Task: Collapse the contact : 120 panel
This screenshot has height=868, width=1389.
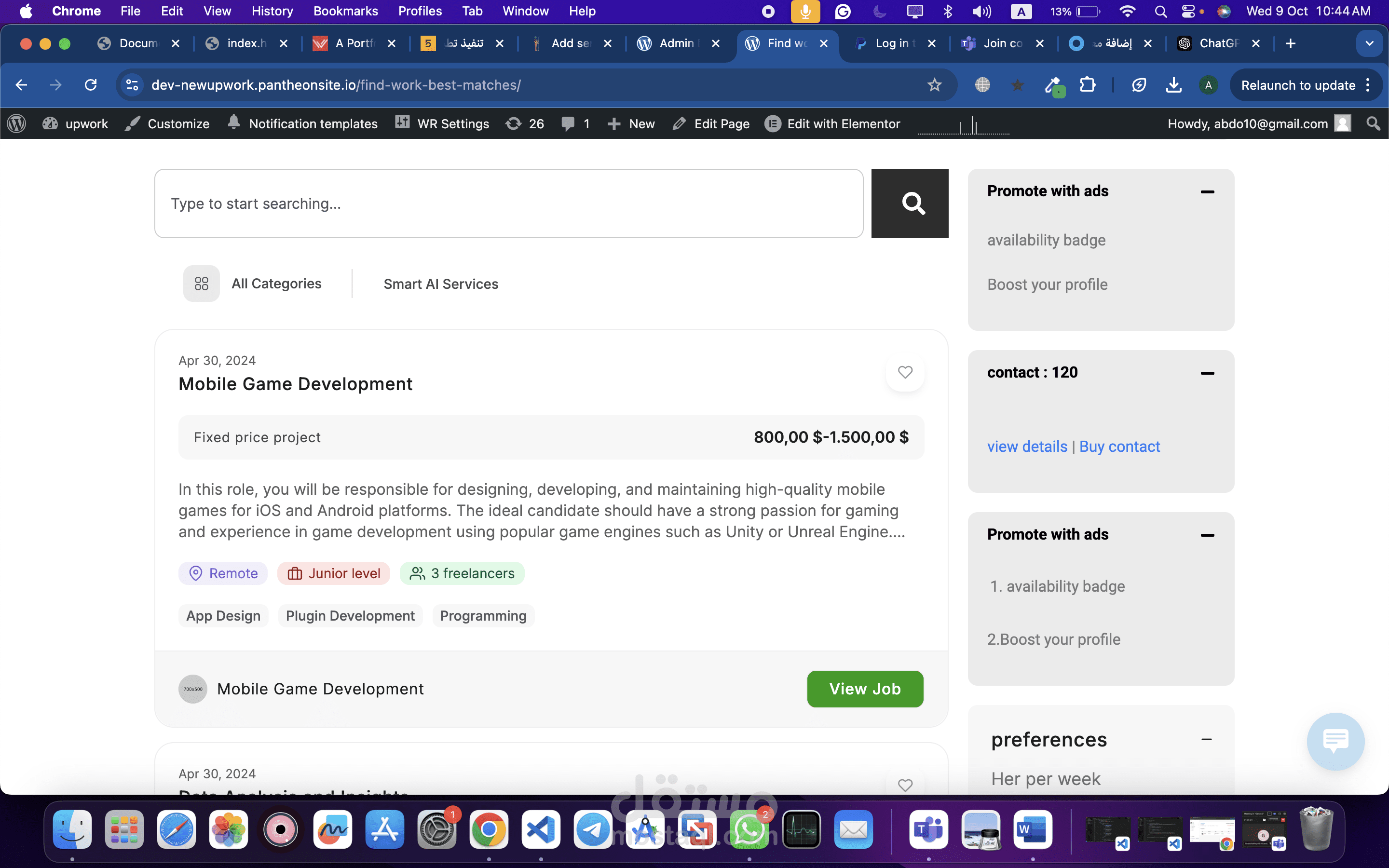Action: (x=1207, y=373)
